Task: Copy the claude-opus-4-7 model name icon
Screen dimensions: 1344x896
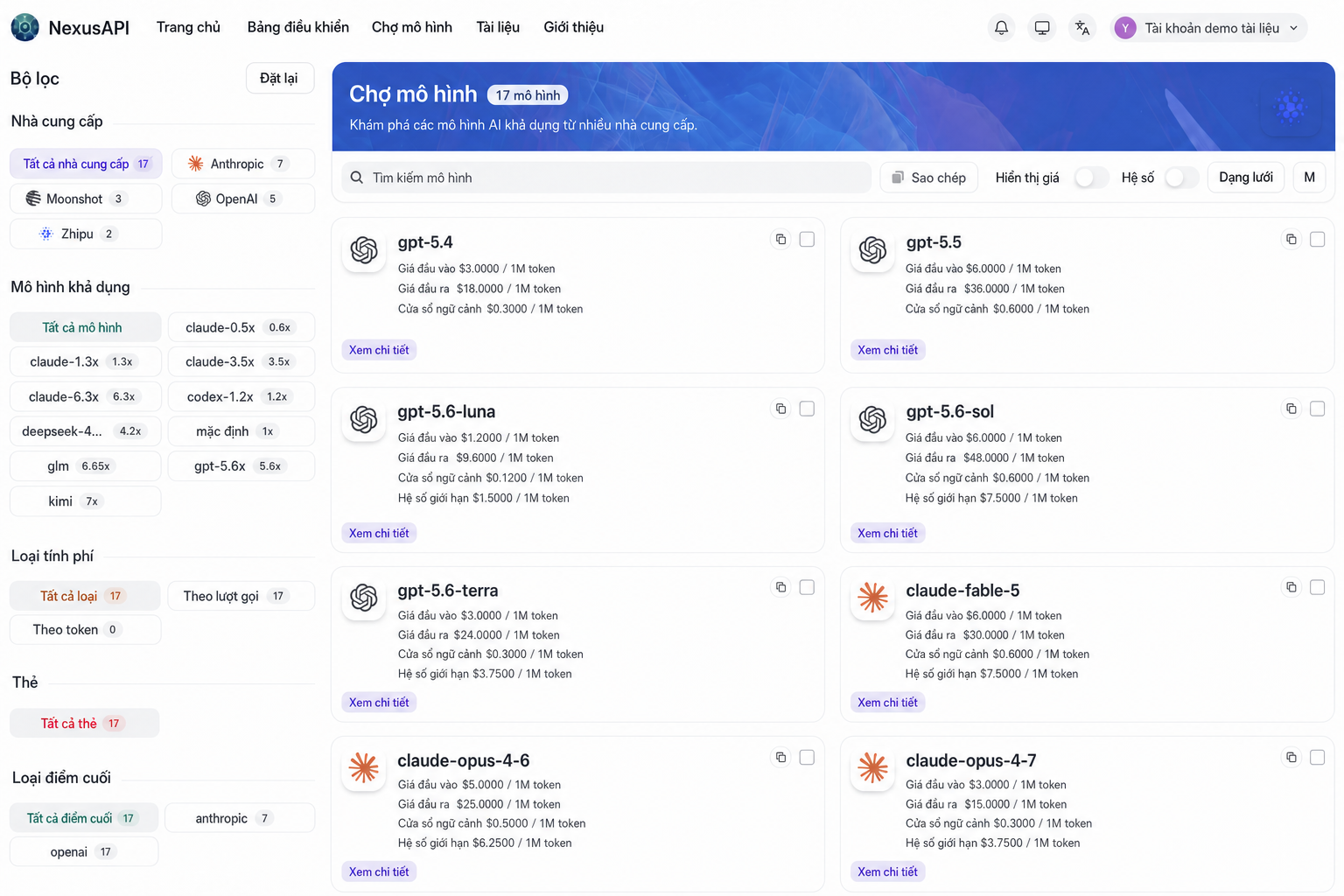Action: [1291, 757]
